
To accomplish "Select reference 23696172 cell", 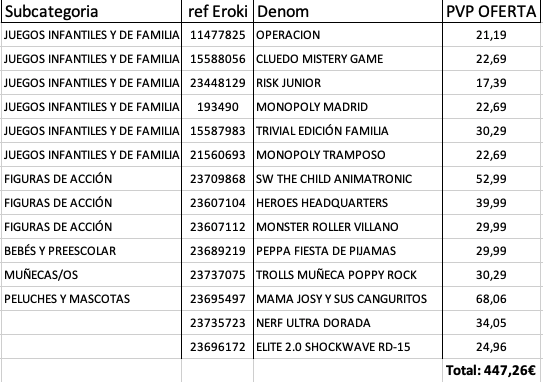I will click(x=217, y=347).
